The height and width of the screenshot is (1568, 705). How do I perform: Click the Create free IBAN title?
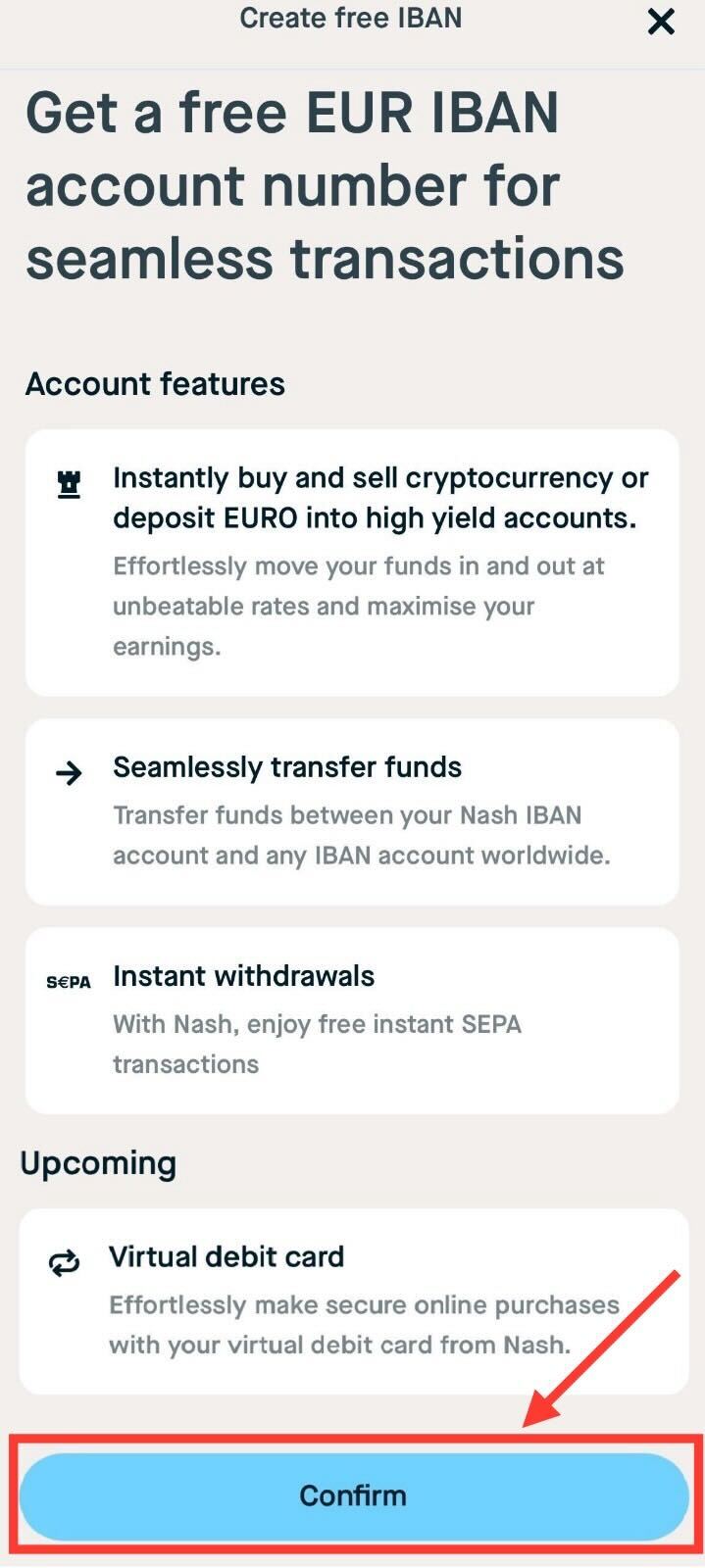pos(350,18)
